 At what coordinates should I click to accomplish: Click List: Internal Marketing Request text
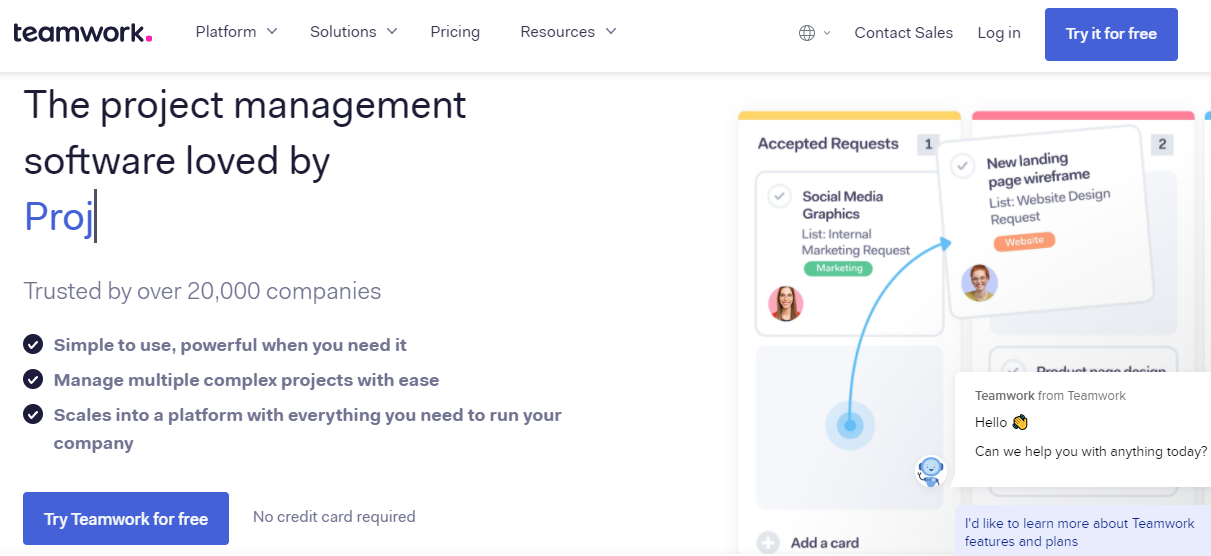coord(856,242)
